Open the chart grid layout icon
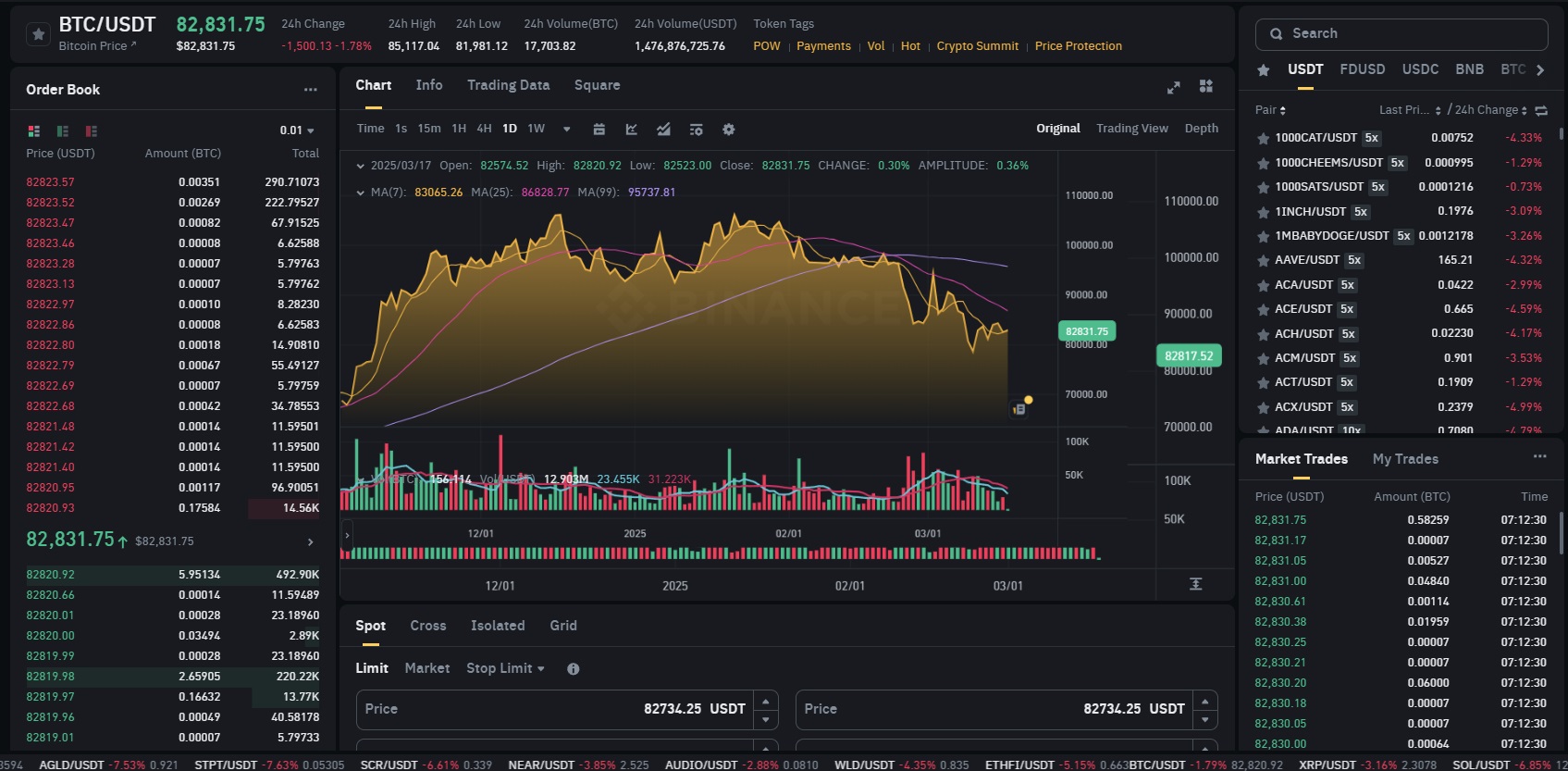 (x=1205, y=86)
